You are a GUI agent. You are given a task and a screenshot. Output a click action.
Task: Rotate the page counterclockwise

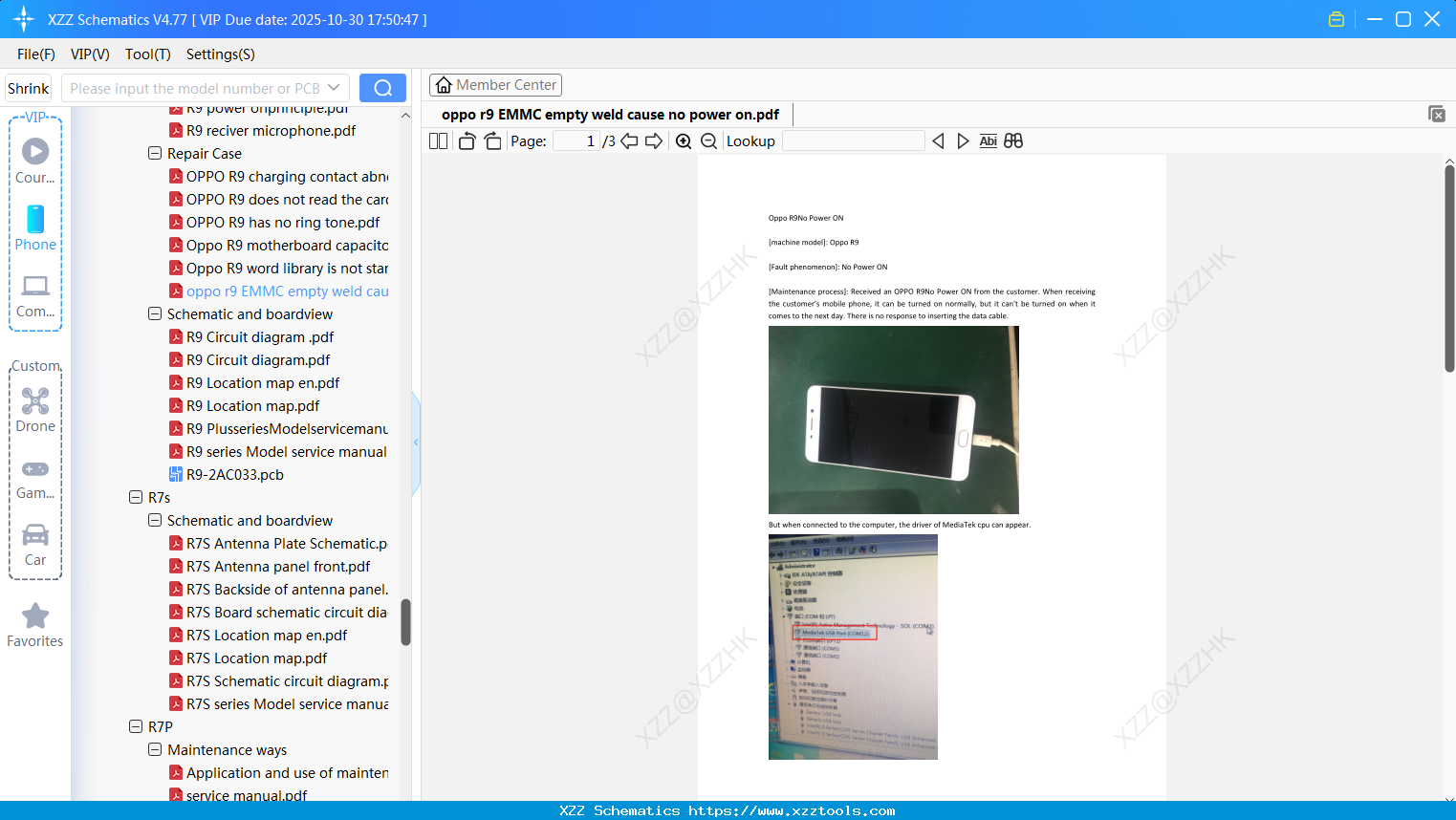[x=467, y=141]
